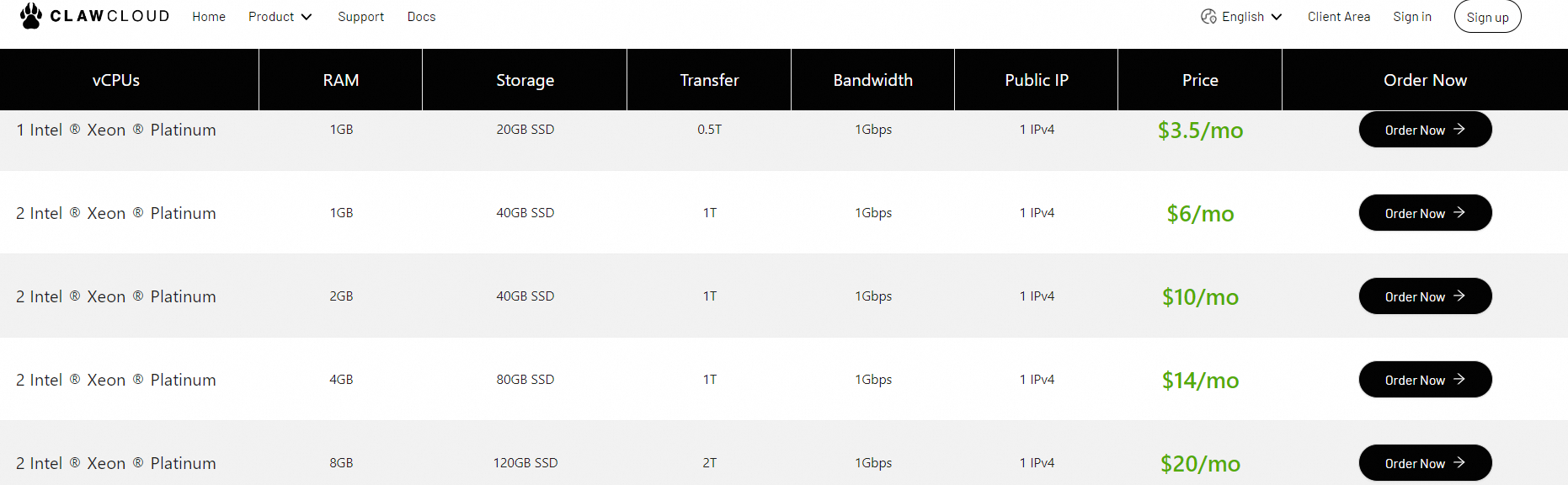Image resolution: width=1568 pixels, height=485 pixels.
Task: Click the arrow icon on the $20/mo order button
Action: (x=1459, y=462)
